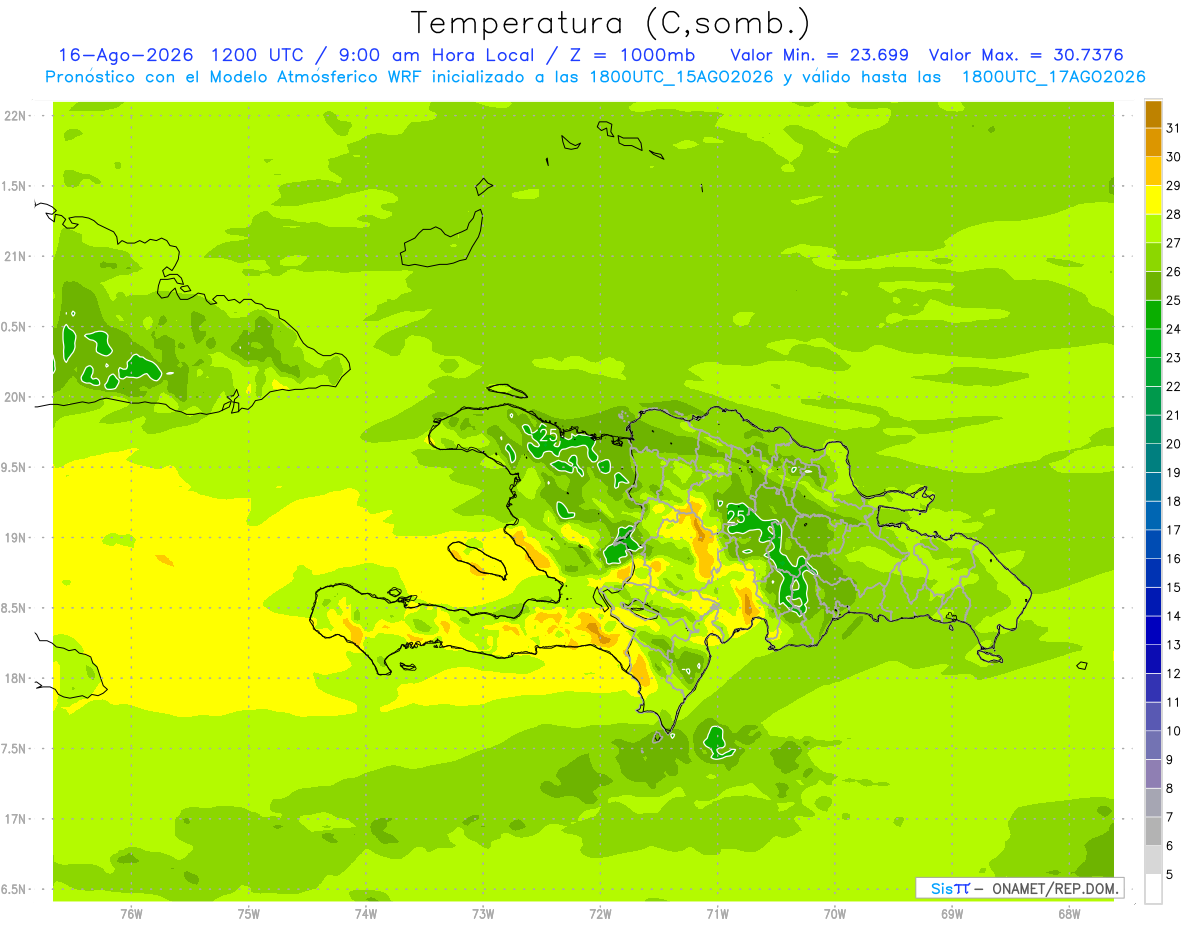Click the "Sistt" logo text
This screenshot has width=1200, height=927.
tap(950, 888)
